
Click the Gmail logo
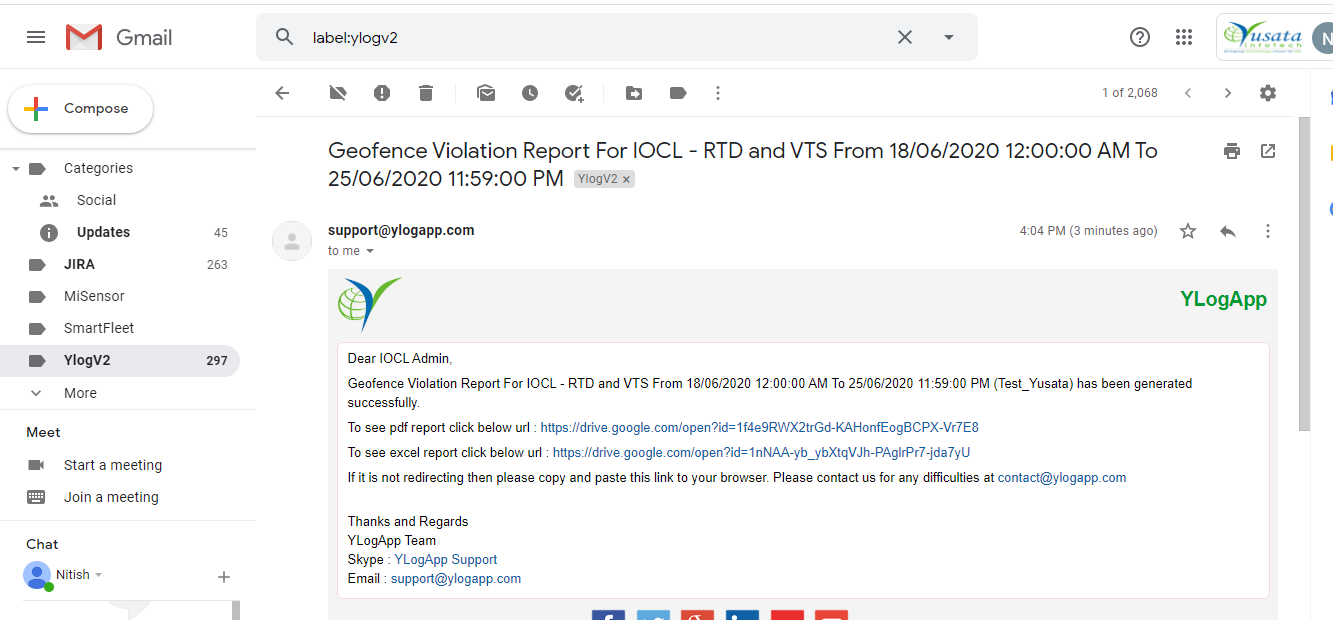coord(119,37)
